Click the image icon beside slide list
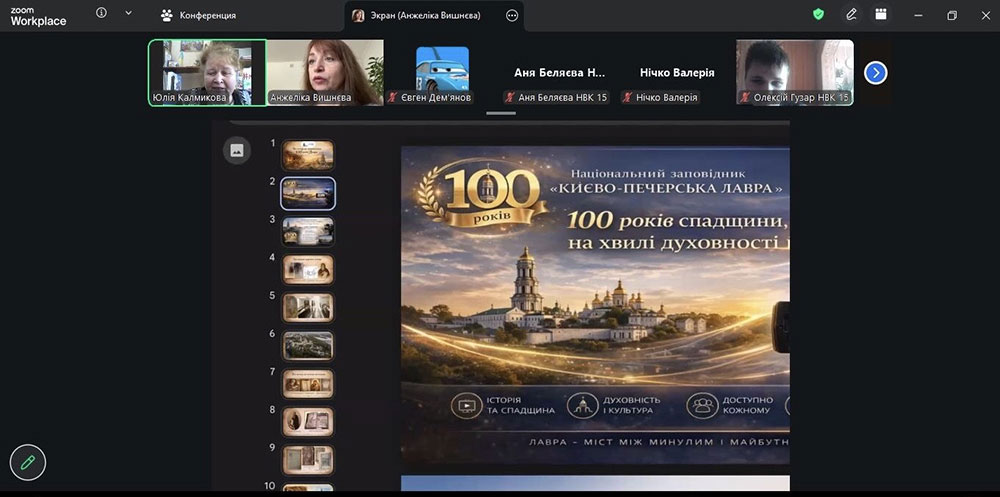1000x497 pixels. click(237, 150)
